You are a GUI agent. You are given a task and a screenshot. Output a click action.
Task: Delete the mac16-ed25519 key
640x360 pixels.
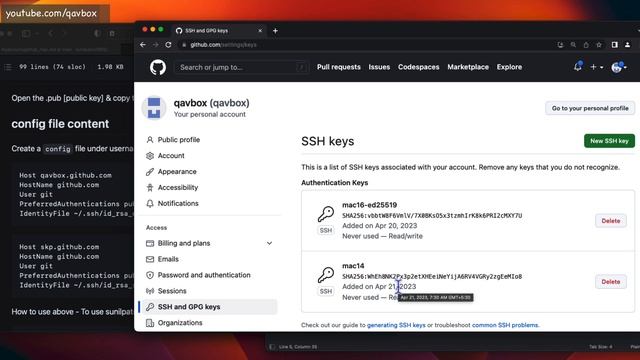coord(611,221)
